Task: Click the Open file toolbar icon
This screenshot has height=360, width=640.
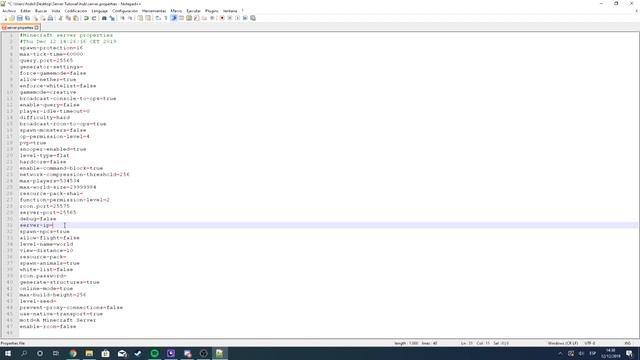Action: click(x=12, y=18)
